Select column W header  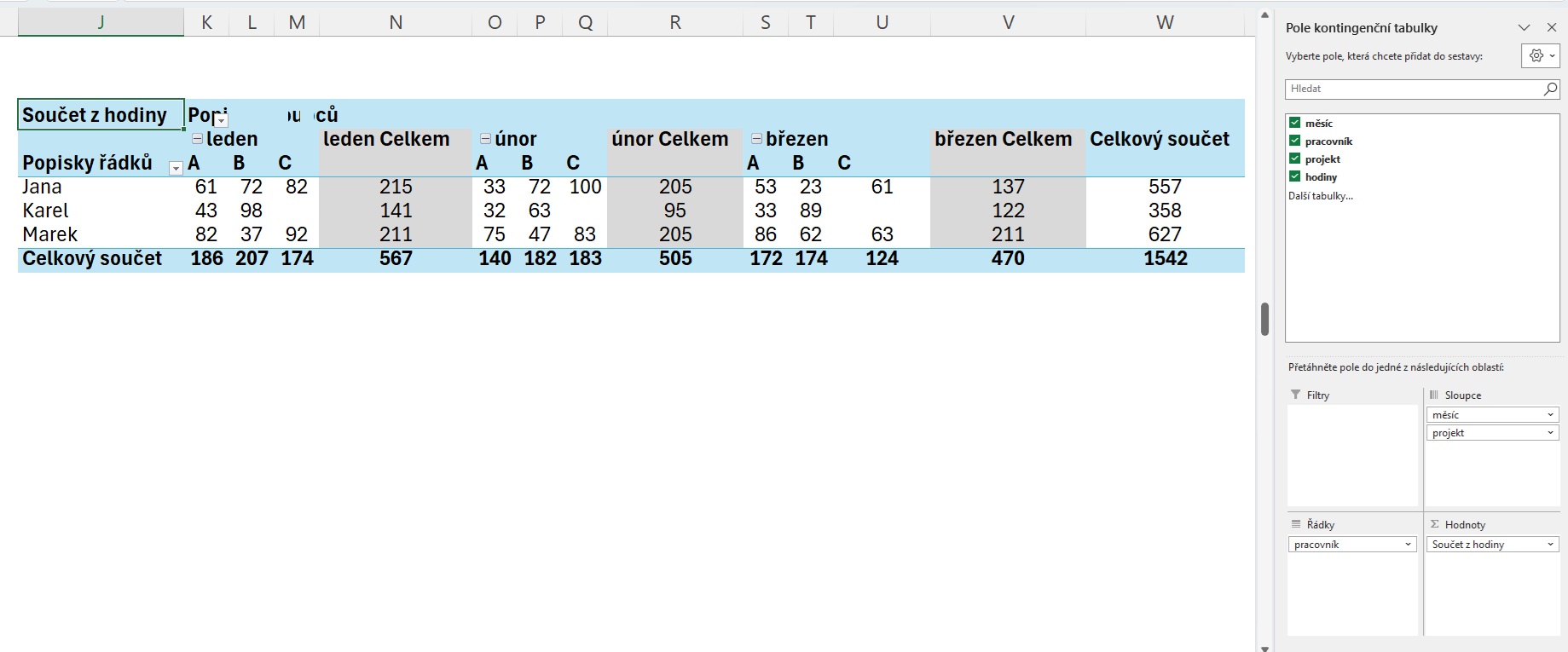coord(1165,23)
